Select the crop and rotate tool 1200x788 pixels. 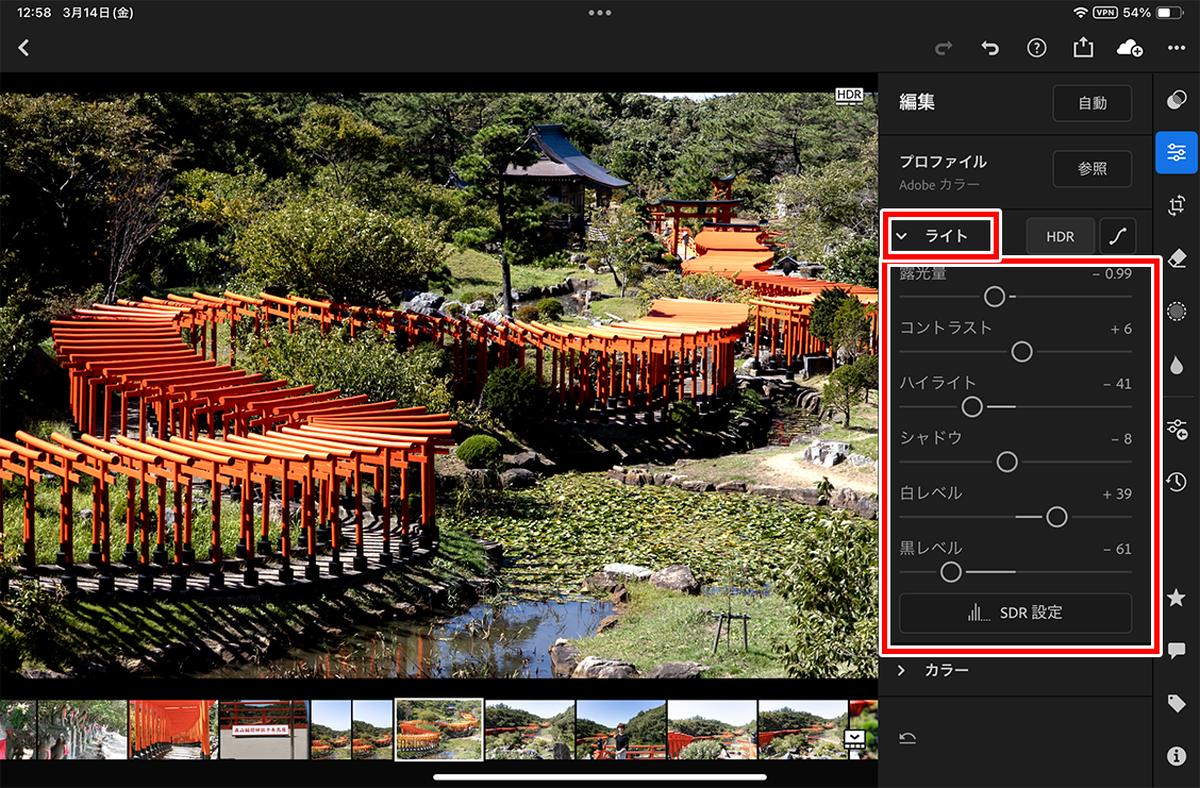tap(1176, 206)
